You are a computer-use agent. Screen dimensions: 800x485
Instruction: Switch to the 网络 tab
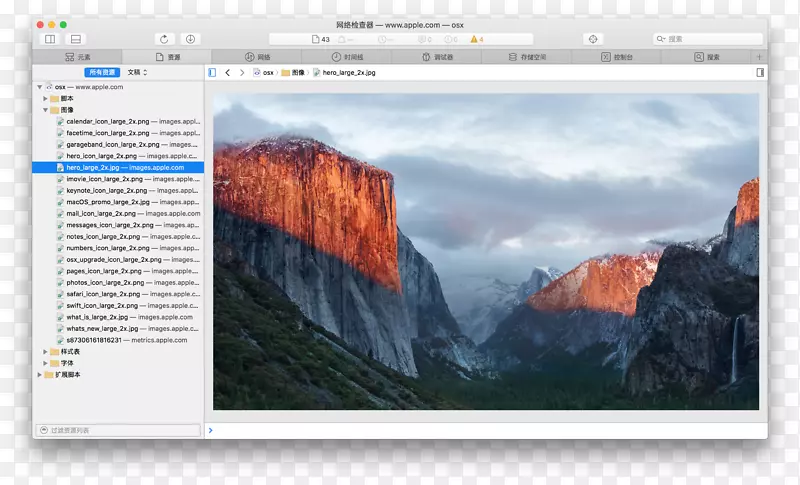click(x=257, y=57)
